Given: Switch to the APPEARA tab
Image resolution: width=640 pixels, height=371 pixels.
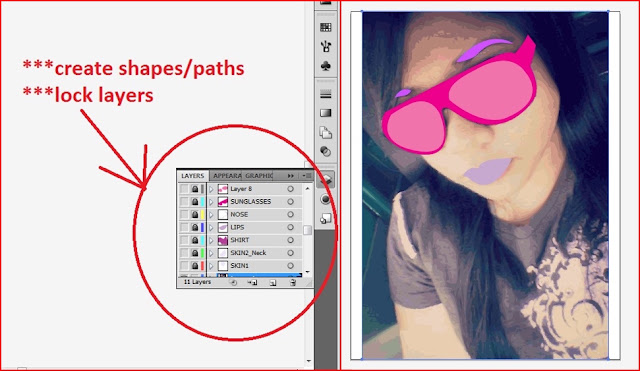Looking at the screenshot, I should [x=227, y=176].
